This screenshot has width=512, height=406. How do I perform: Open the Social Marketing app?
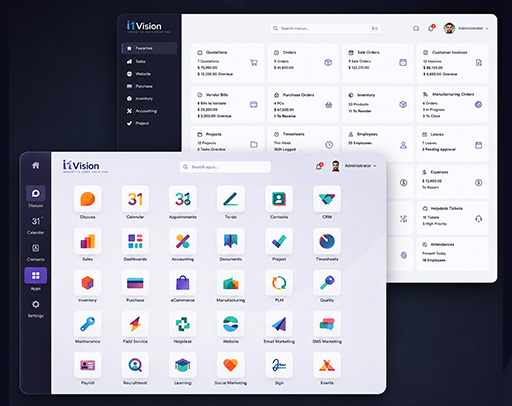point(231,365)
